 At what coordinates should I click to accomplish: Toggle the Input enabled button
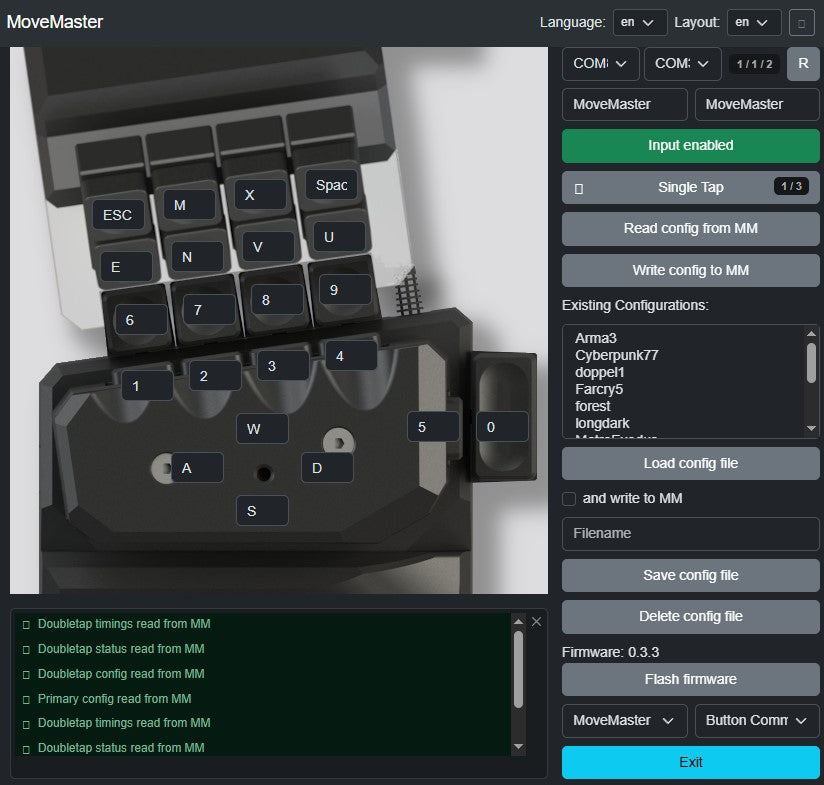pos(691,146)
